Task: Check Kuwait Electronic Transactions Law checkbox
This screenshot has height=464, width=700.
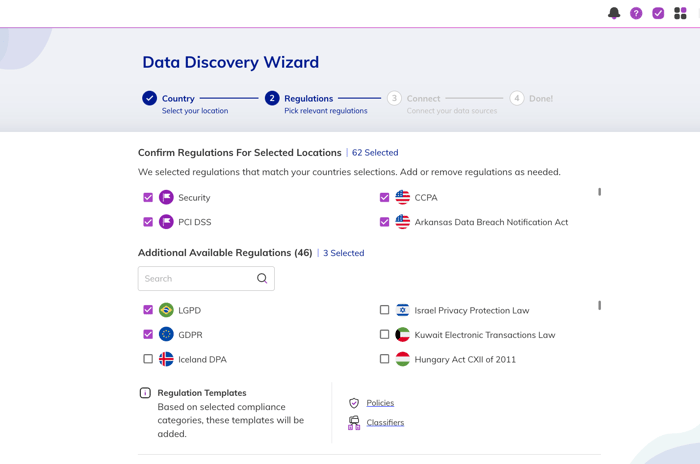Action: [x=384, y=334]
